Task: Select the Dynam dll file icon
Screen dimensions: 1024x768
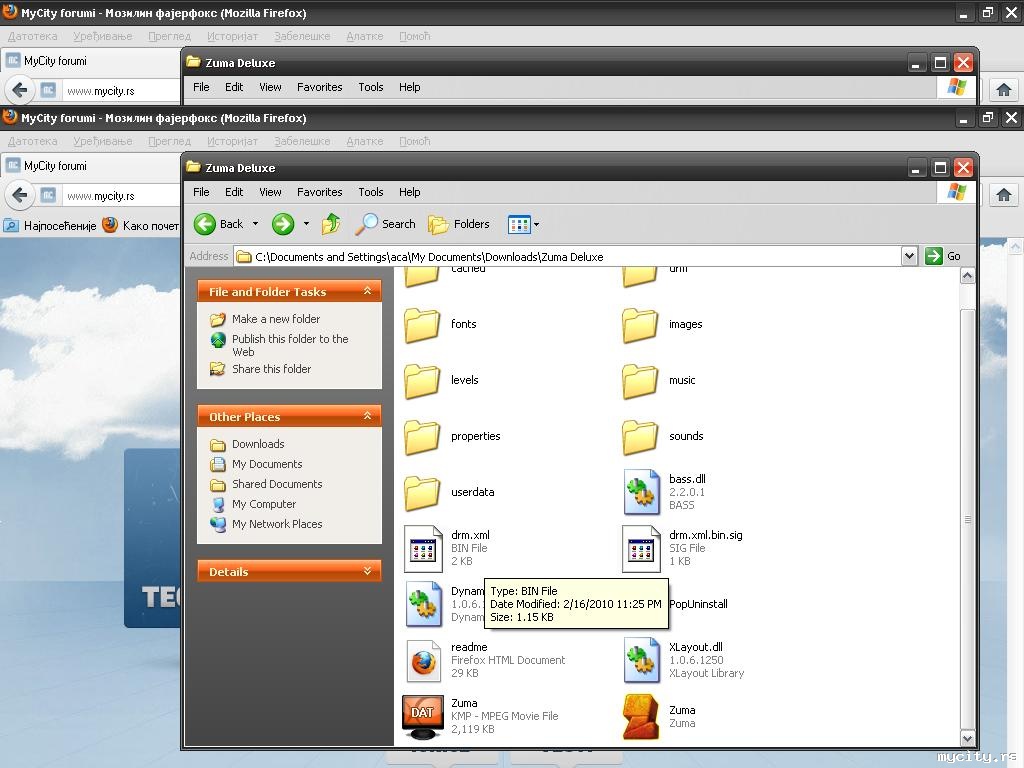Action: (x=423, y=605)
